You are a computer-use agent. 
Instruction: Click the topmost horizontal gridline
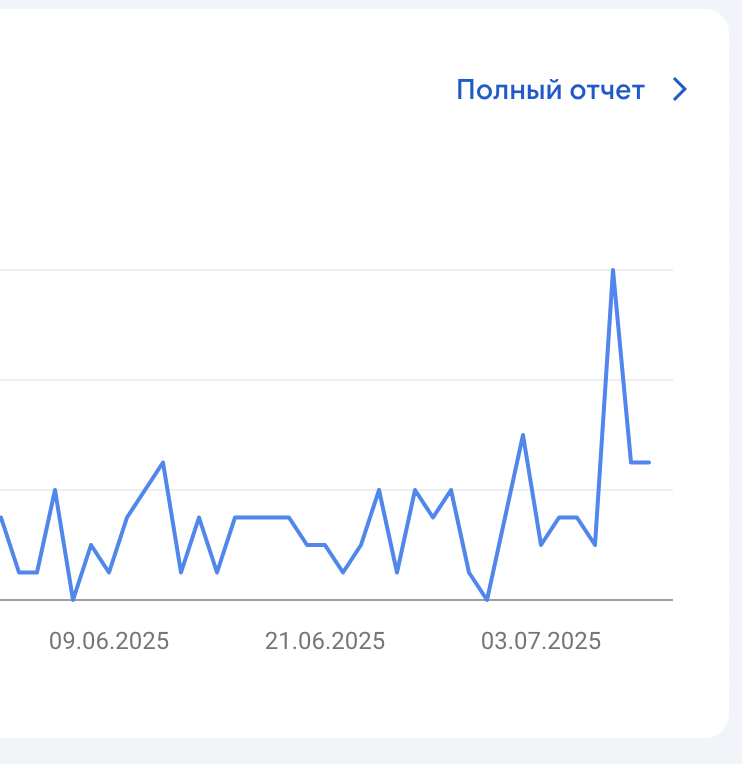coord(336,269)
